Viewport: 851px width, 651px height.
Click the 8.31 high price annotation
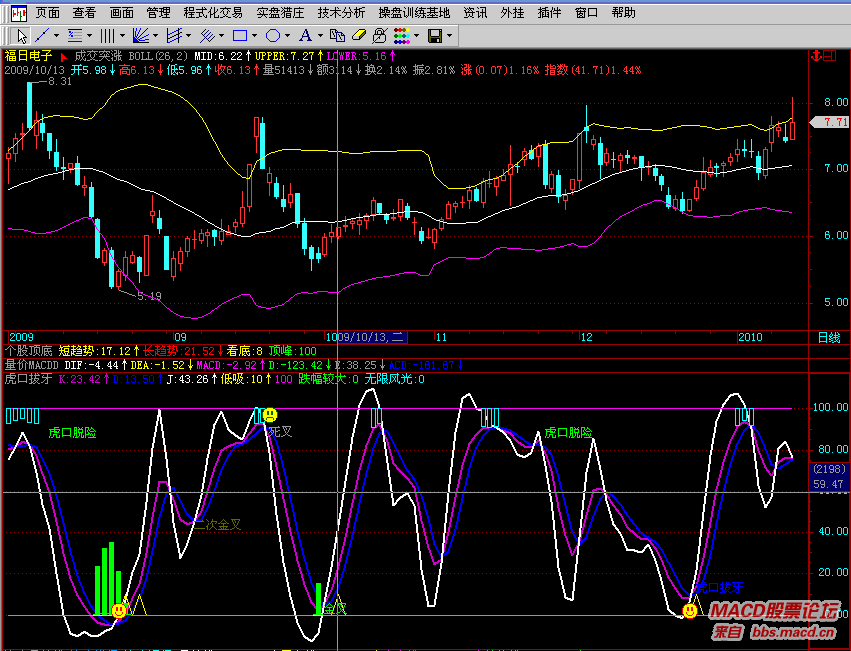[60, 81]
